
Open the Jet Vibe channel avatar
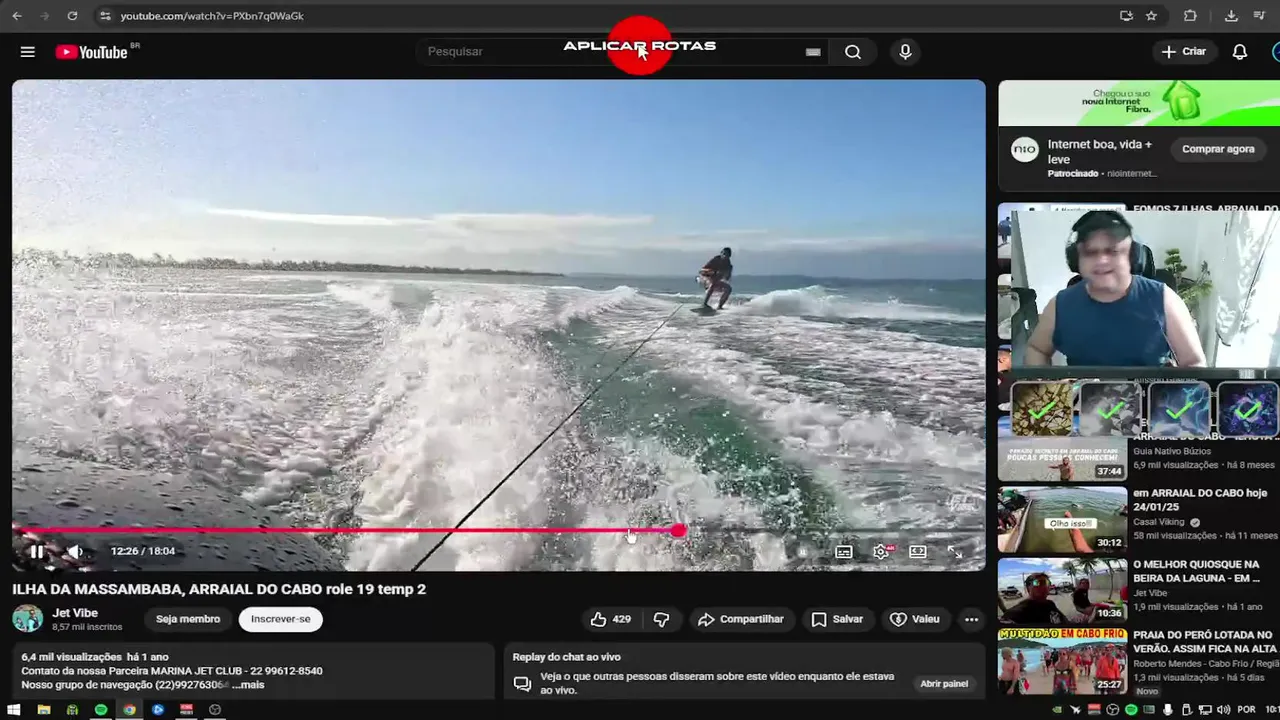(x=28, y=619)
